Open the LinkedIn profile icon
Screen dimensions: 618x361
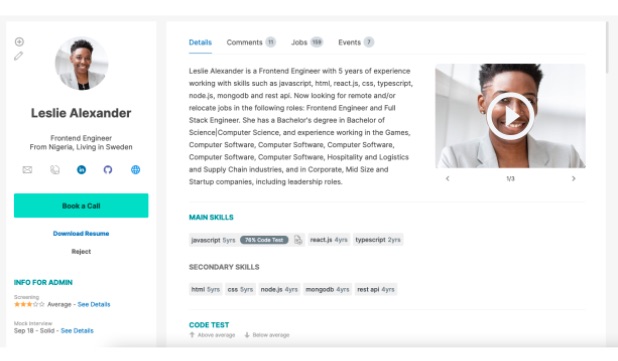point(81,170)
